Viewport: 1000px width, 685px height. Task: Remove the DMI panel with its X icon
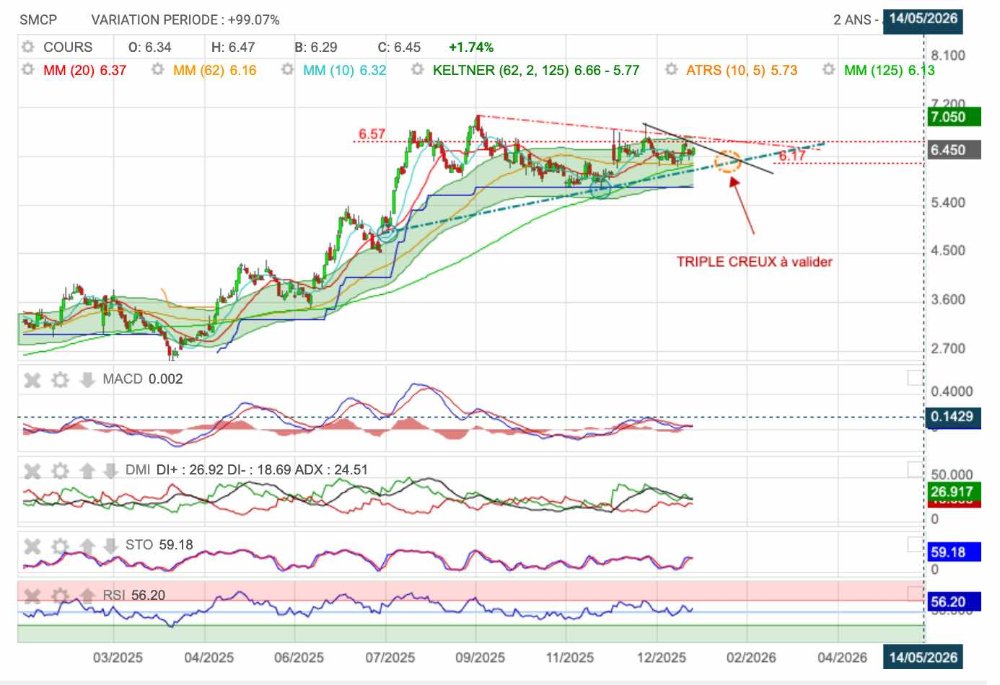[x=32, y=471]
